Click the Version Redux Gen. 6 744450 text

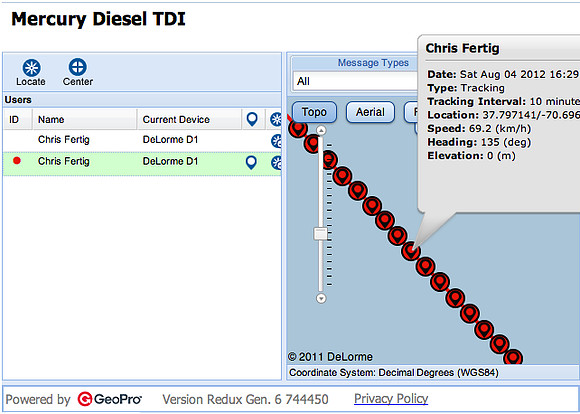pos(245,399)
